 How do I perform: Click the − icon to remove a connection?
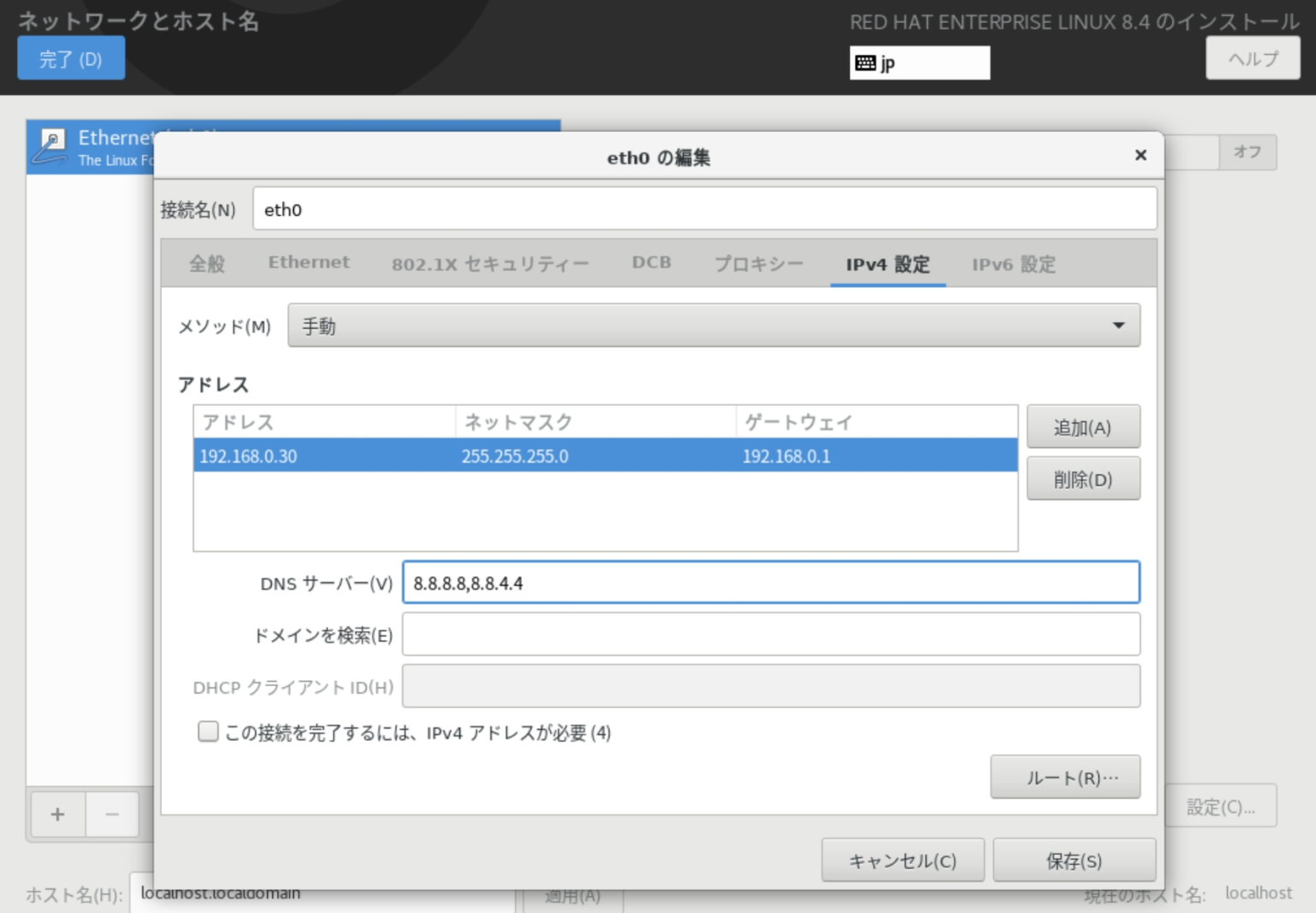(x=111, y=814)
